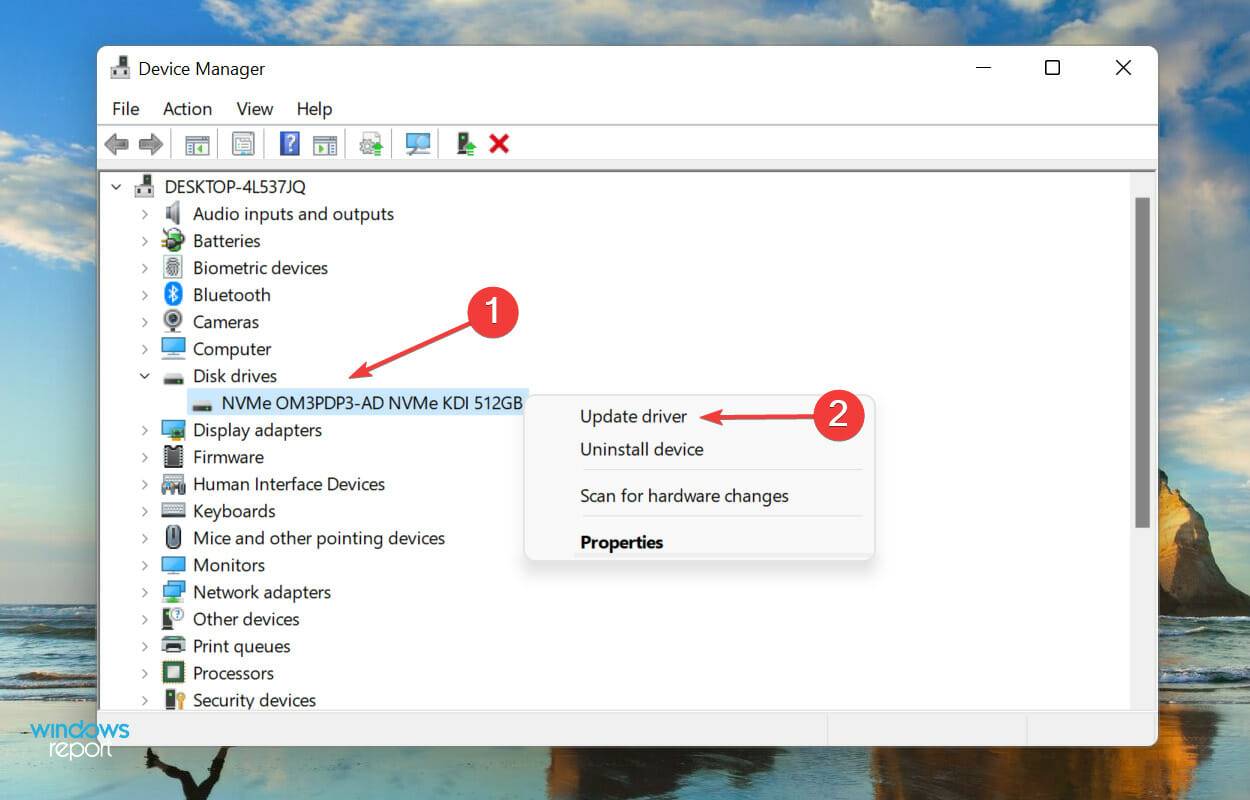Viewport: 1250px width, 800px height.
Task: Click the Scan for hardware changes monitor icon
Action: coord(418,144)
